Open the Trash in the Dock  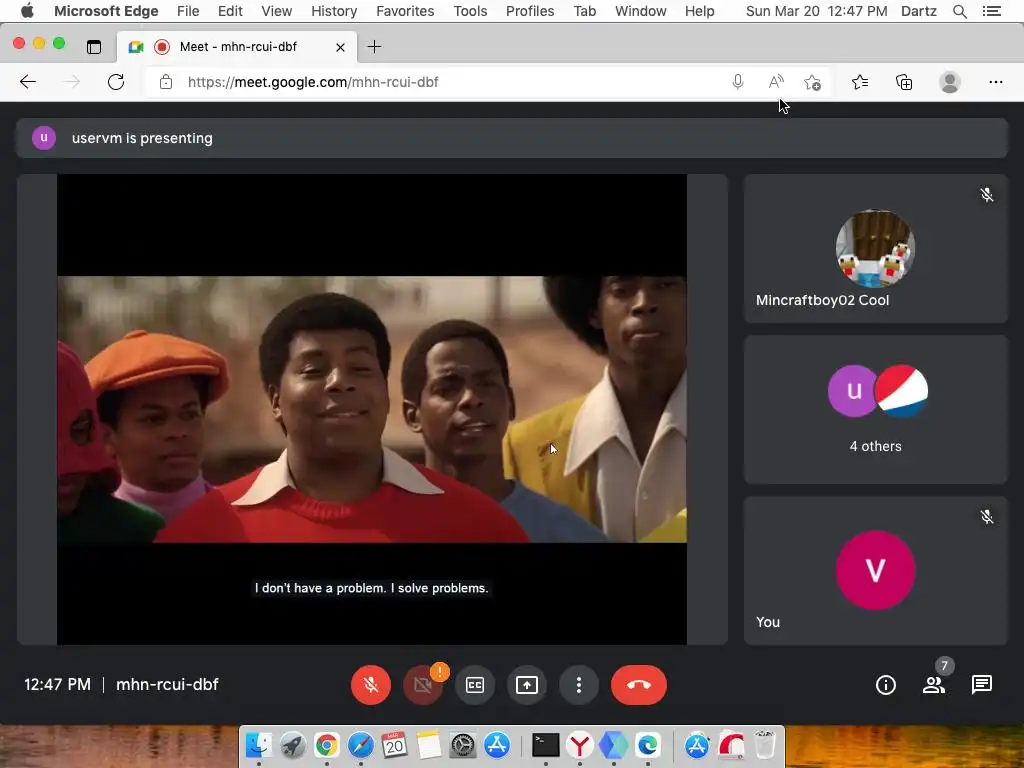pyautogui.click(x=765, y=744)
